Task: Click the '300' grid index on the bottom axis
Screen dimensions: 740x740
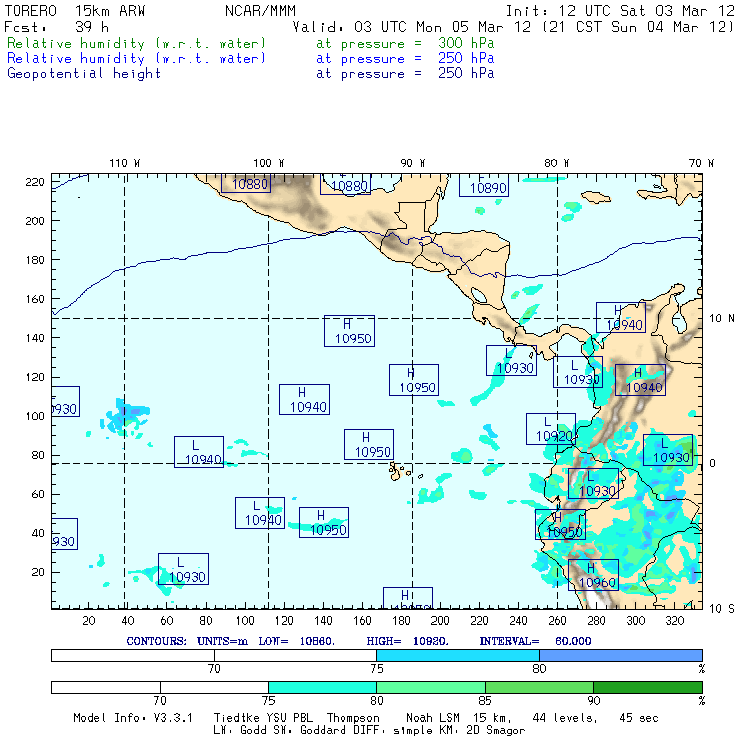Action: click(635, 621)
